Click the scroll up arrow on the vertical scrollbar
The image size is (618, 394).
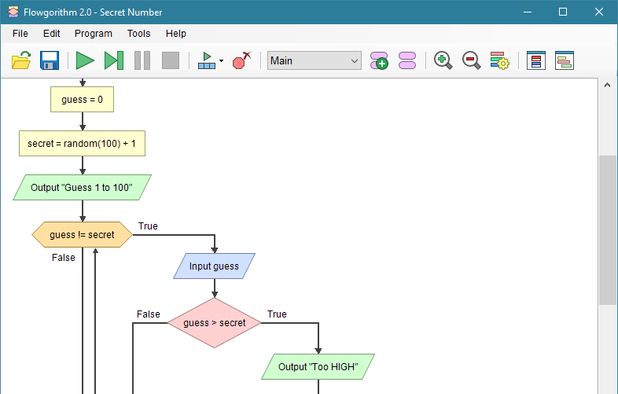(607, 85)
